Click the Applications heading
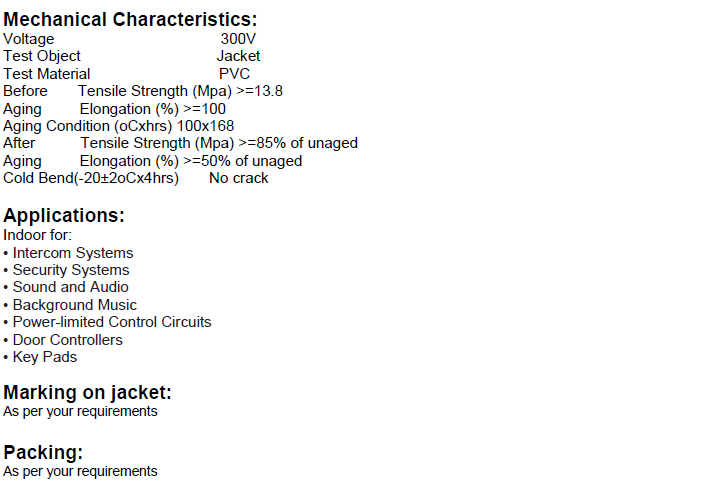 pyautogui.click(x=64, y=216)
